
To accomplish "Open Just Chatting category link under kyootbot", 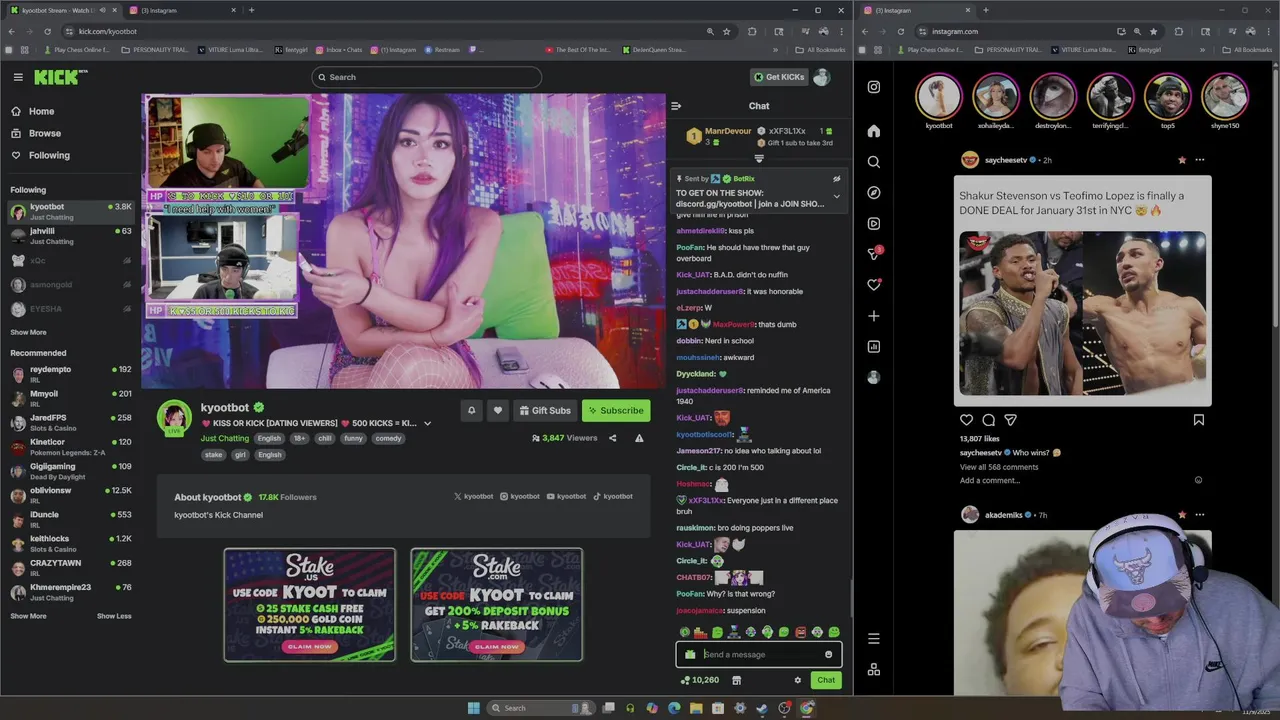I will tap(225, 438).
